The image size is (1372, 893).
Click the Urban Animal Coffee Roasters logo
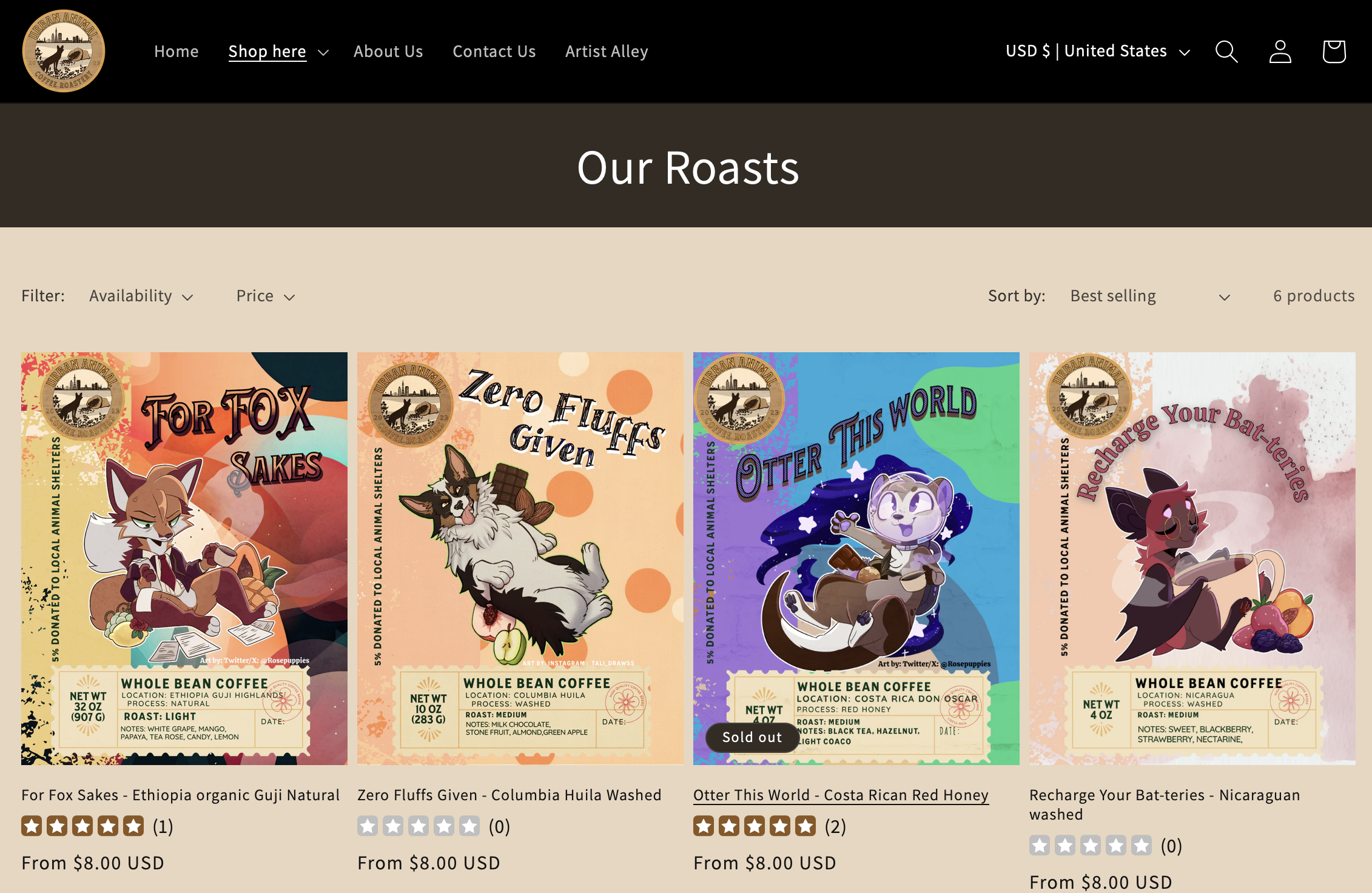pyautogui.click(x=64, y=51)
